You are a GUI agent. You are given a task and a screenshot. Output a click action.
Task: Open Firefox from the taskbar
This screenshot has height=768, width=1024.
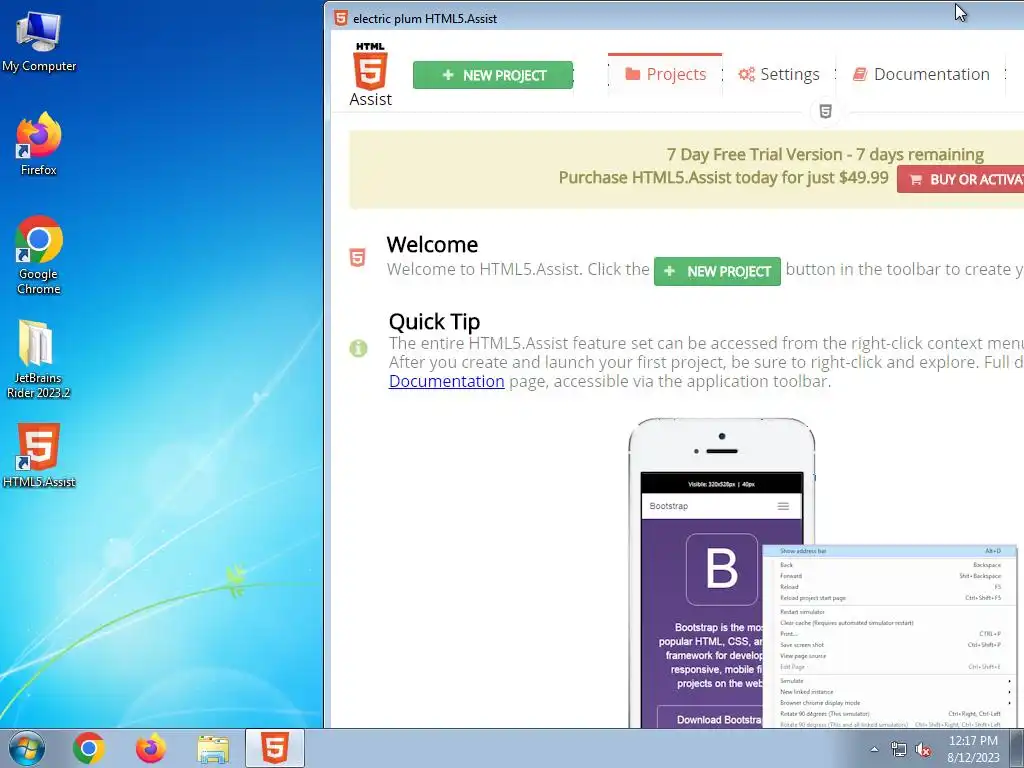(150, 748)
